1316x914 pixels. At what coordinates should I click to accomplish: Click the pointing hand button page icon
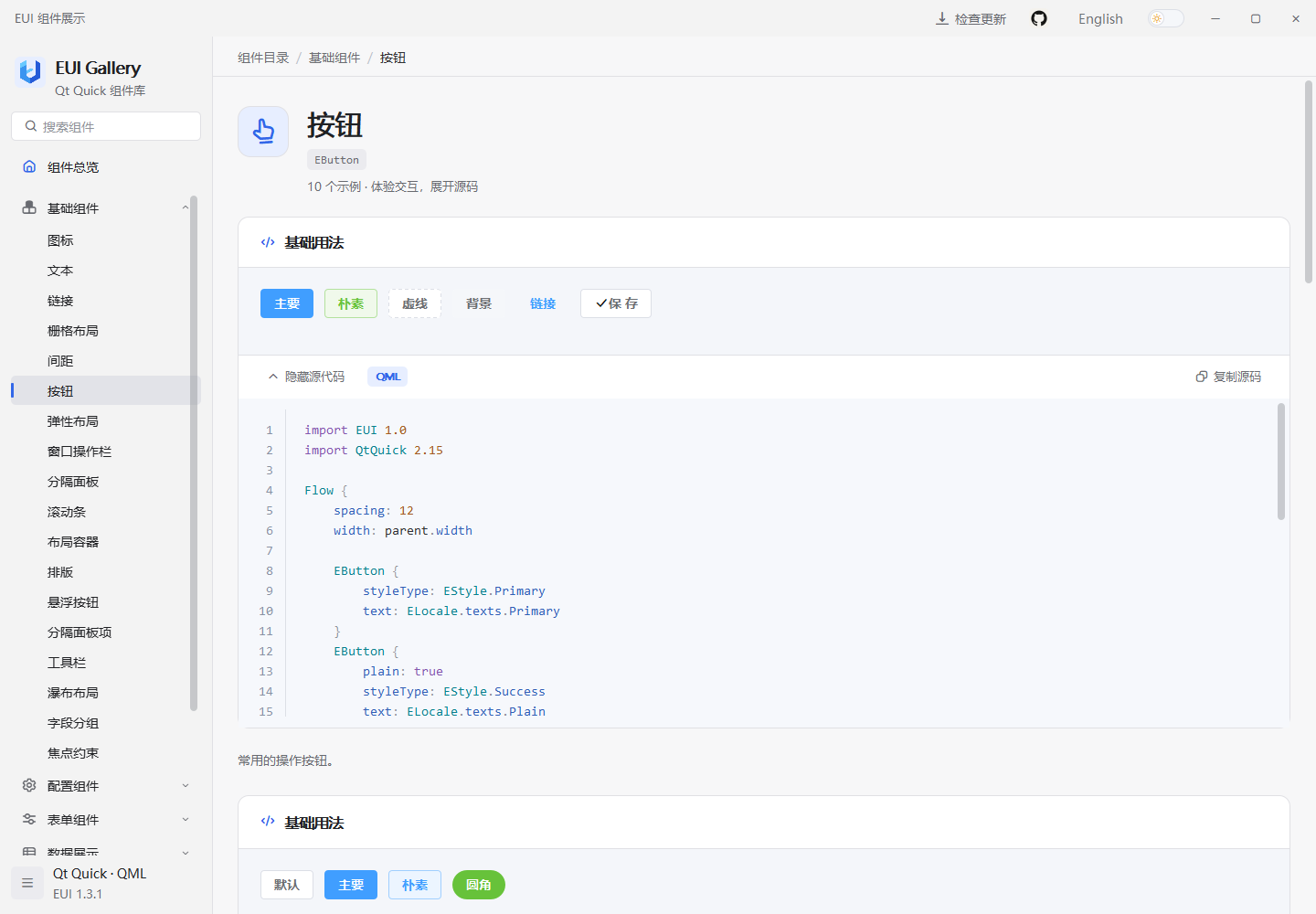pyautogui.click(x=263, y=132)
